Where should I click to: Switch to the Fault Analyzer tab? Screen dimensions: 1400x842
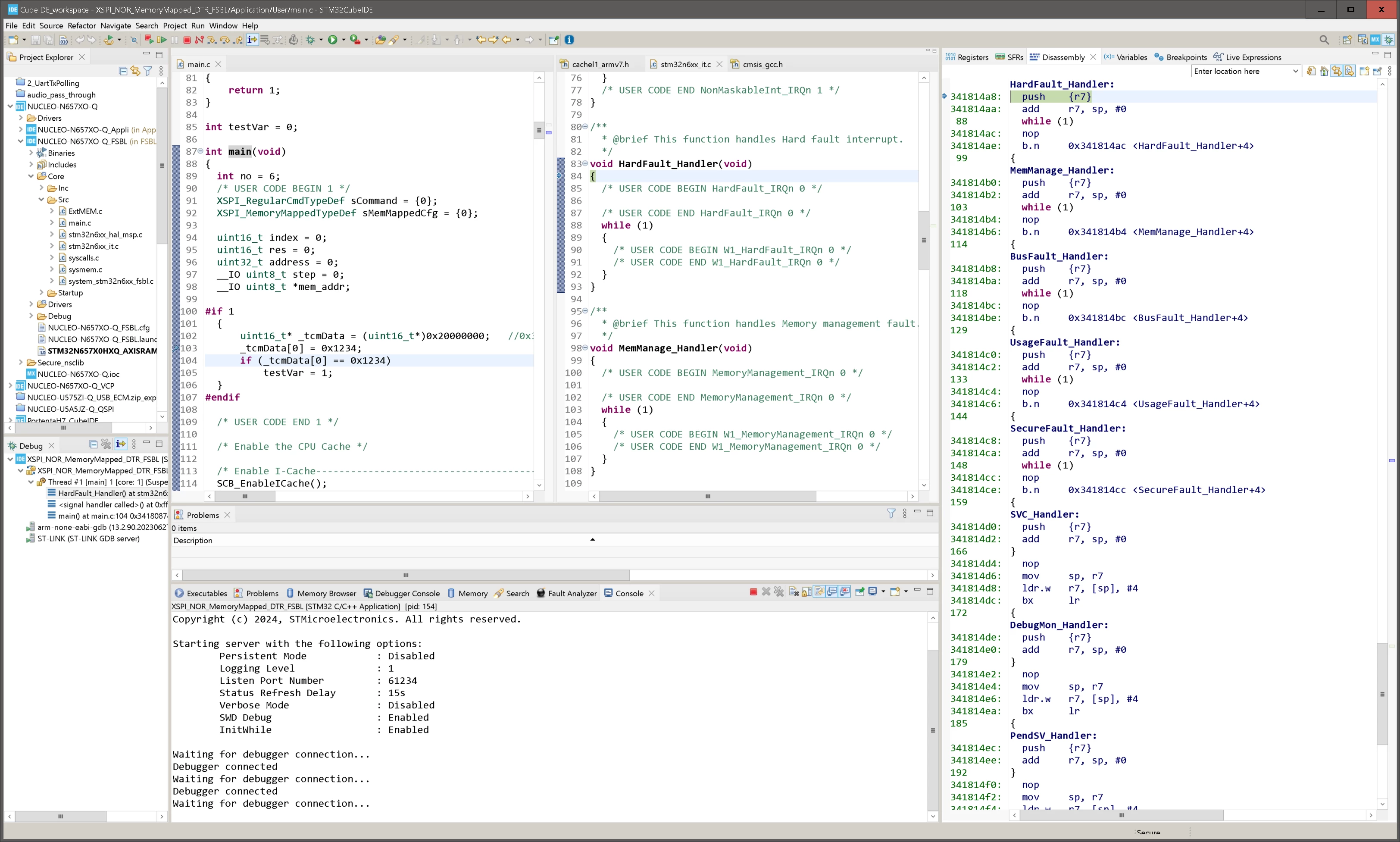point(566,593)
